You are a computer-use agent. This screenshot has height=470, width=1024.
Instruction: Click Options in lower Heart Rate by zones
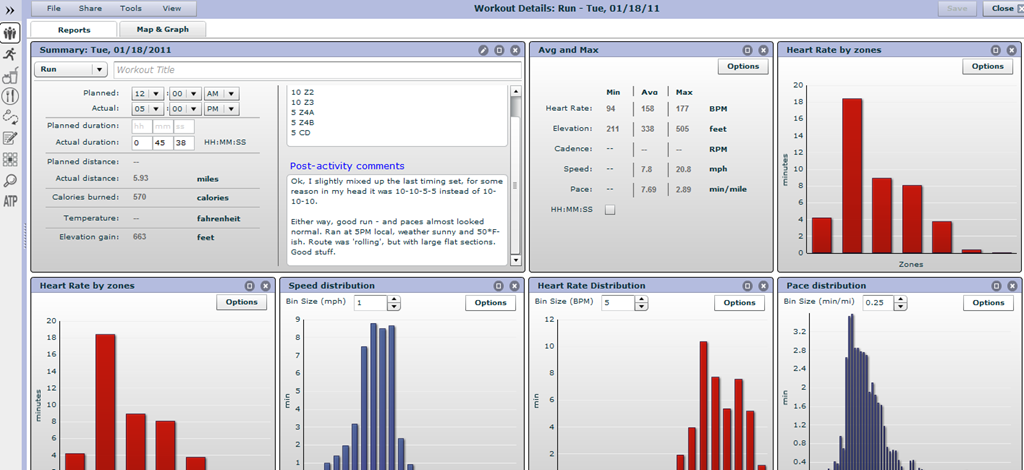click(242, 302)
